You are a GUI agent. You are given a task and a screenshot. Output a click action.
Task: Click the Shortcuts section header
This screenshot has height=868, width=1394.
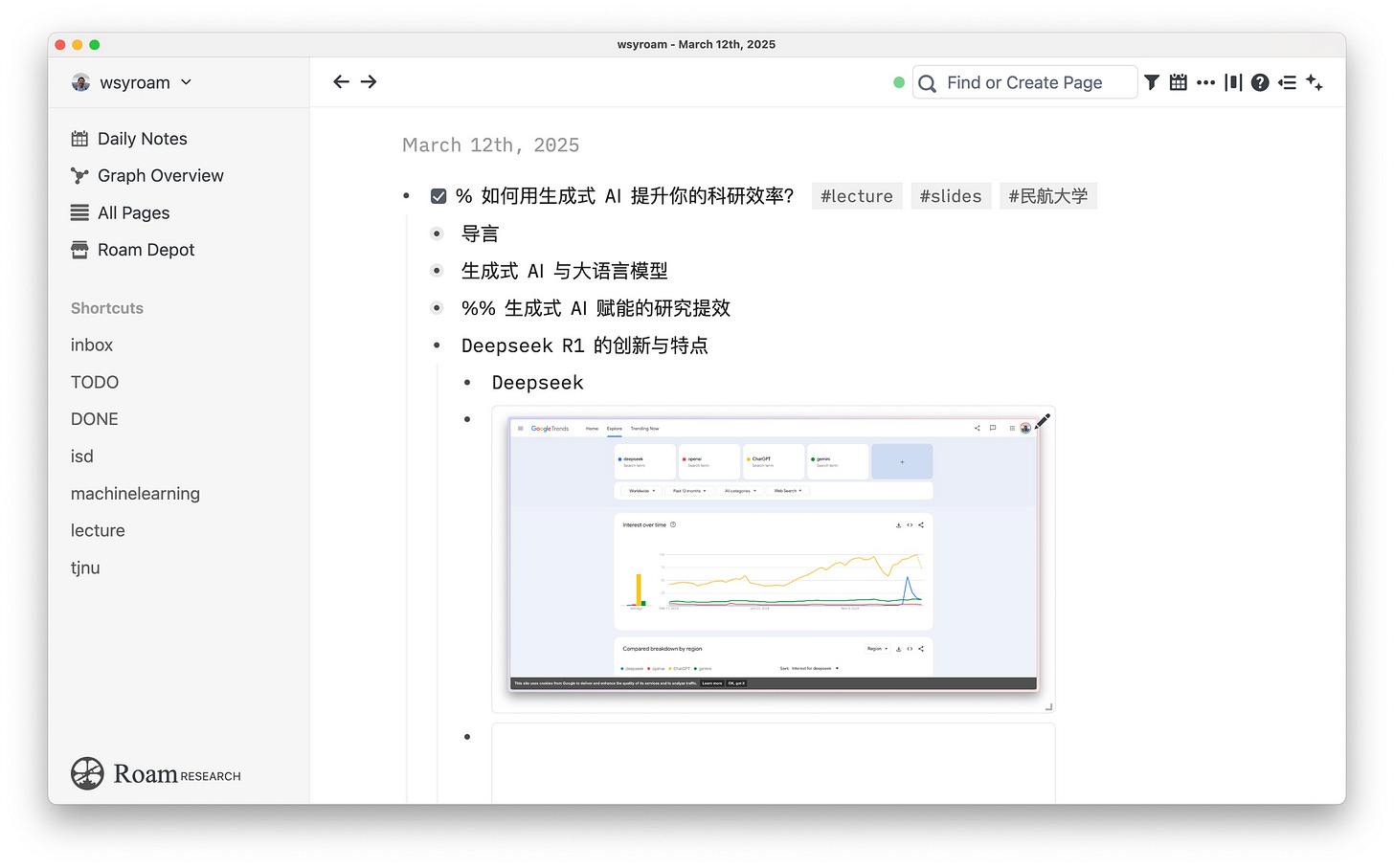point(107,308)
